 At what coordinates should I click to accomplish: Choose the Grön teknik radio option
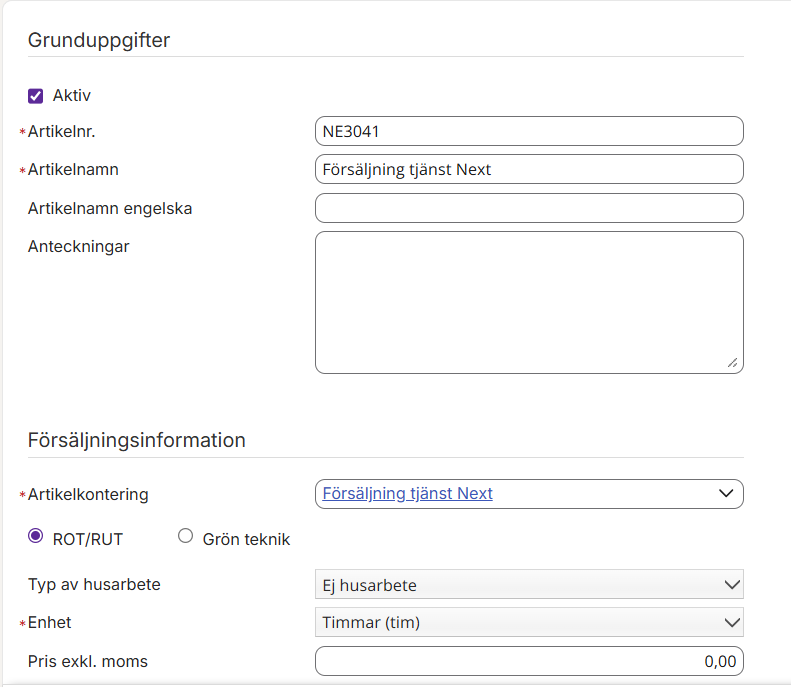(x=185, y=537)
